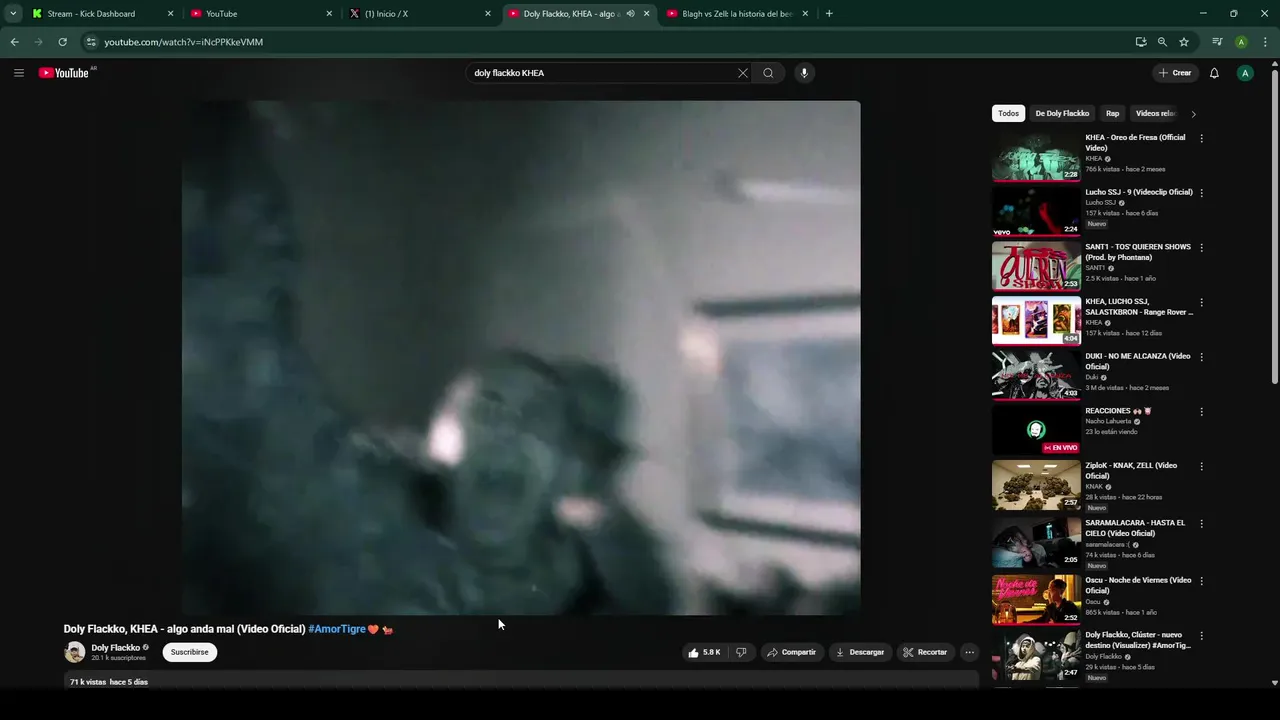Bookmark this page with star icon

pyautogui.click(x=1184, y=42)
